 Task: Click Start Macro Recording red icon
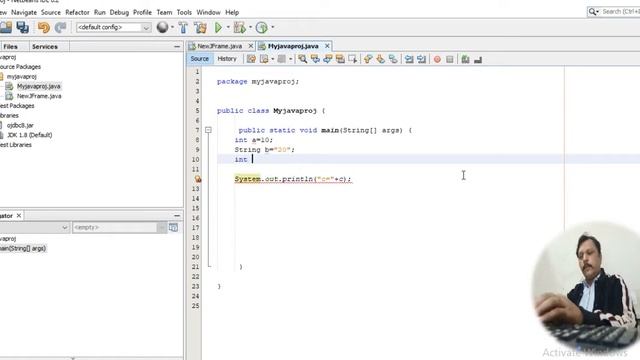(x=437, y=60)
